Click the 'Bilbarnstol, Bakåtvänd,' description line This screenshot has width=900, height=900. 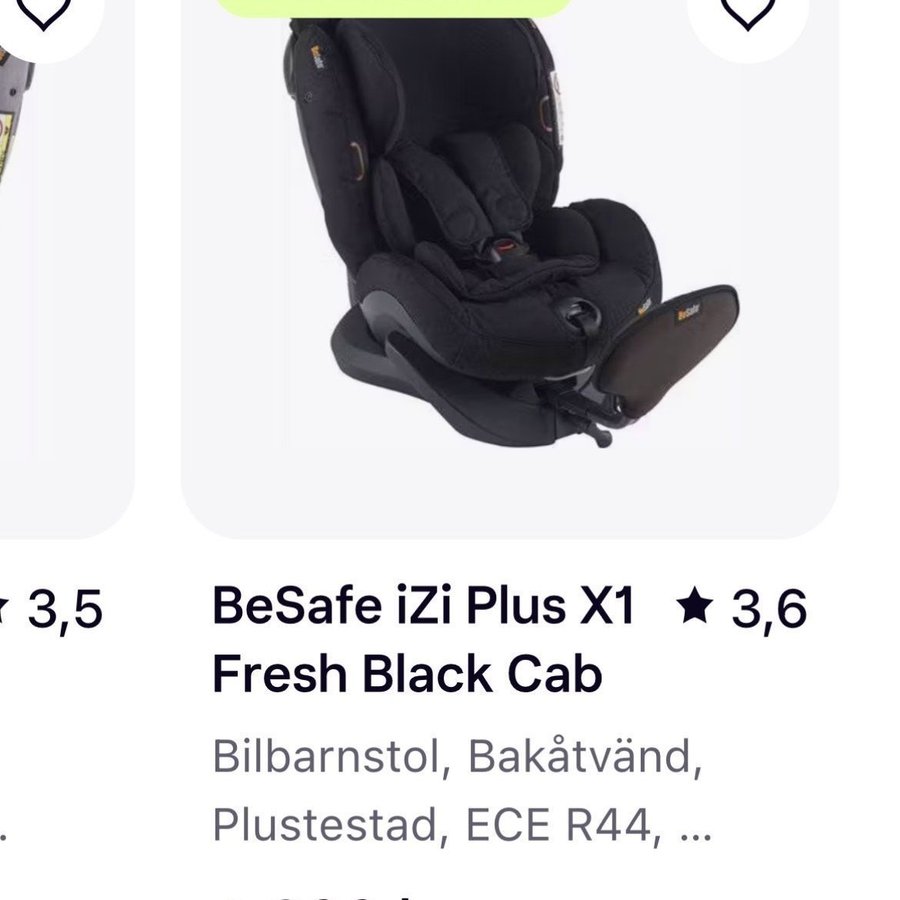457,757
